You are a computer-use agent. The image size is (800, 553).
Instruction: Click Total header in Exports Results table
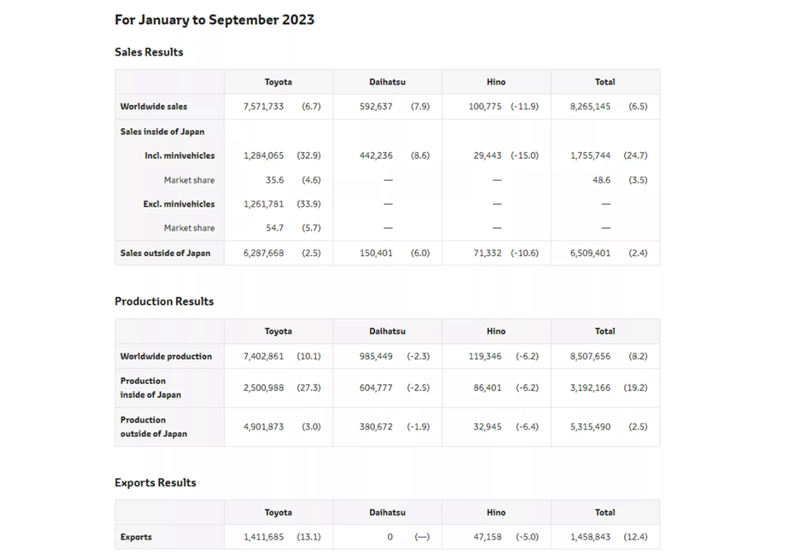[x=605, y=513]
